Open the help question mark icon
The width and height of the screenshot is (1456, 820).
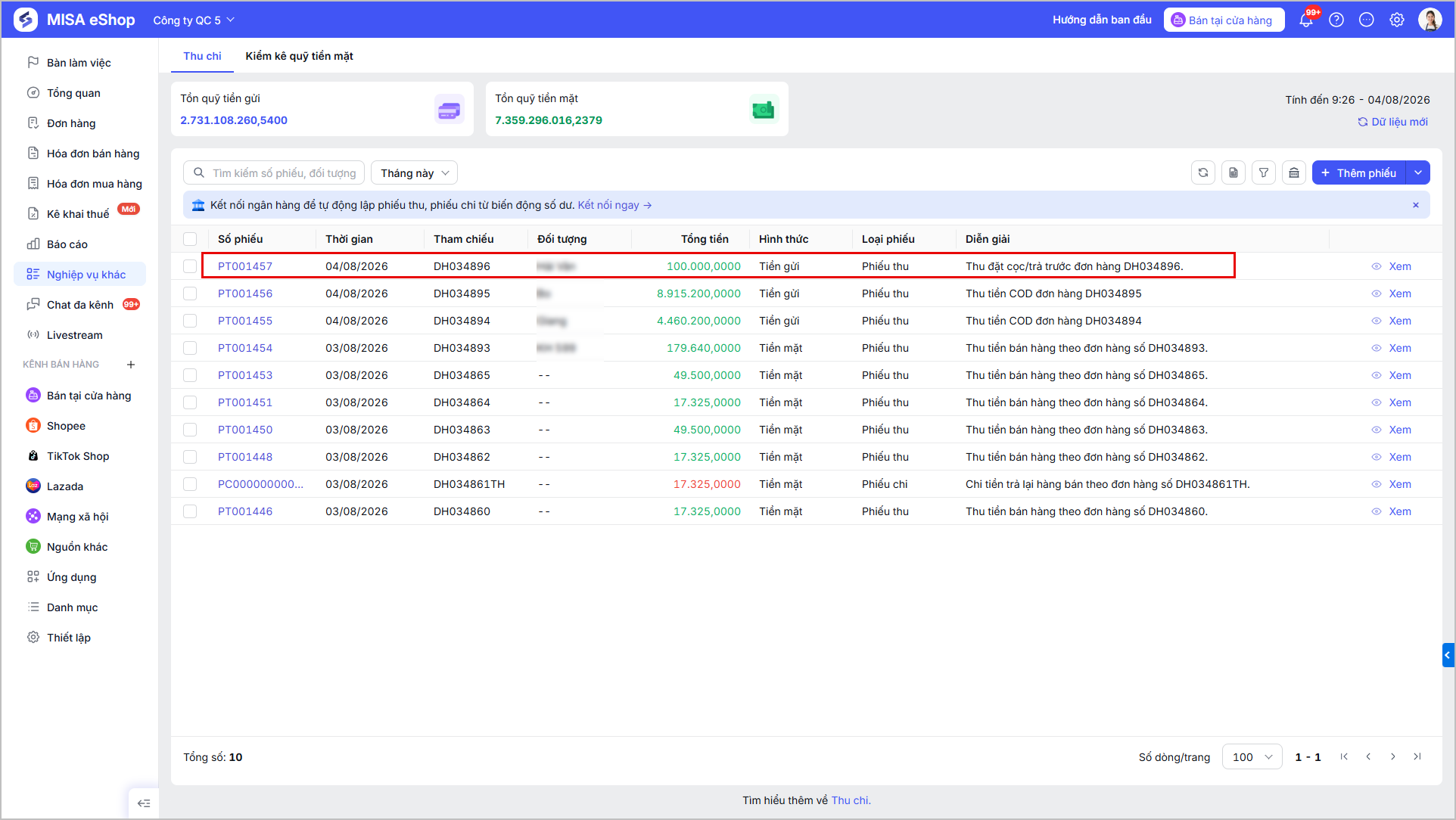click(1336, 20)
